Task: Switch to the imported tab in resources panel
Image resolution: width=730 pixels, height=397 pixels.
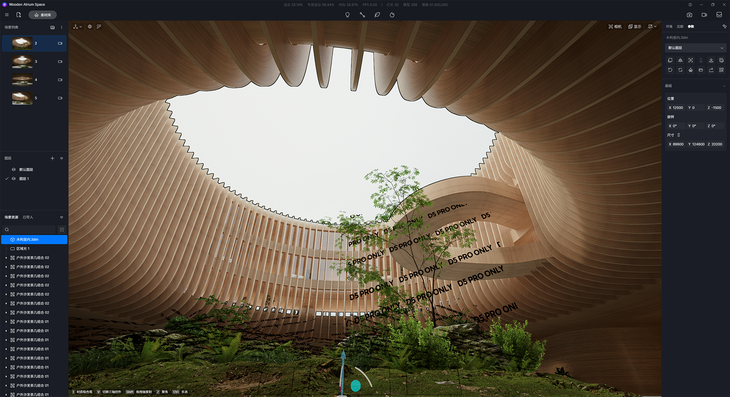Action: [28, 217]
